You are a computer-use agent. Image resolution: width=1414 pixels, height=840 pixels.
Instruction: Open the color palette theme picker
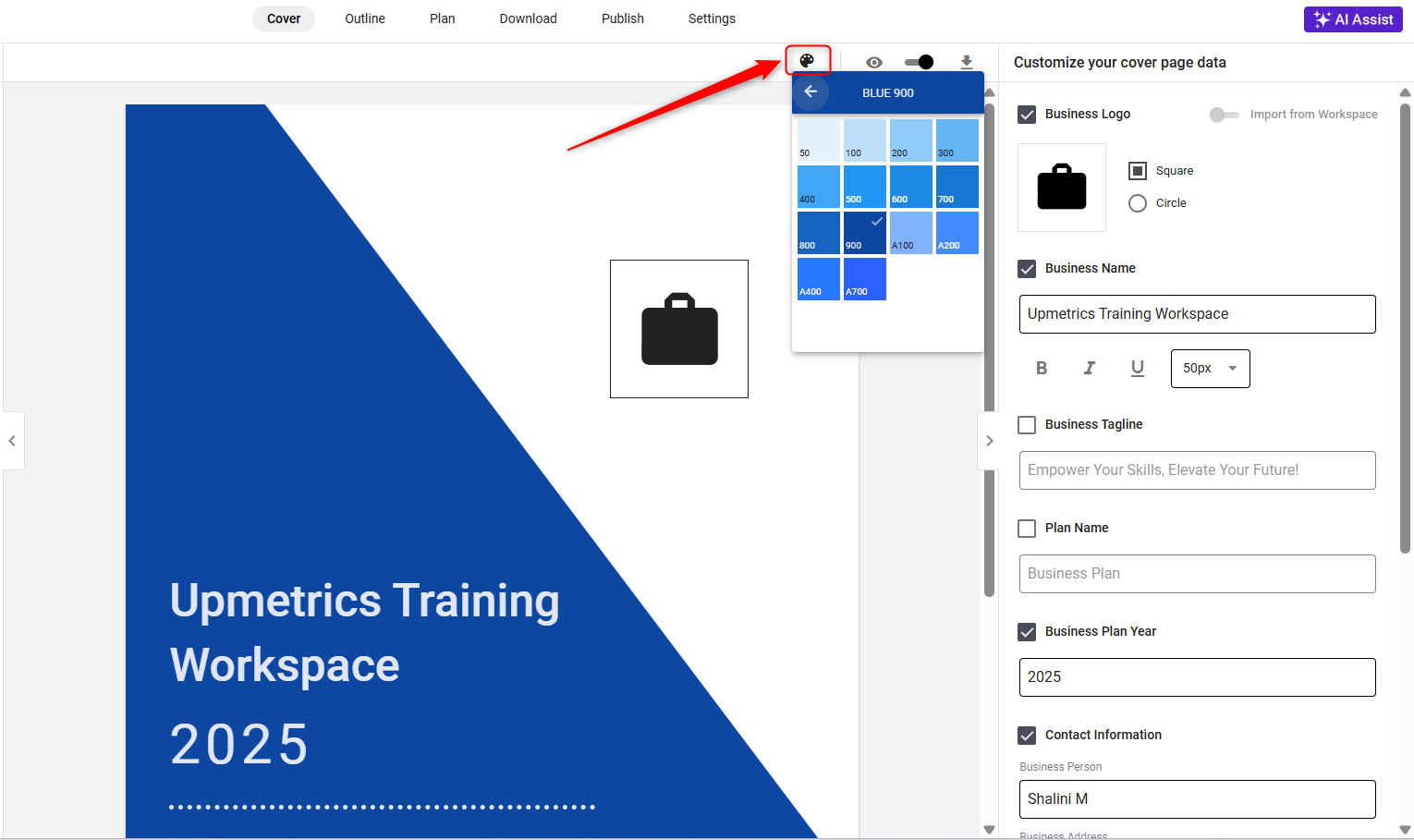[807, 61]
